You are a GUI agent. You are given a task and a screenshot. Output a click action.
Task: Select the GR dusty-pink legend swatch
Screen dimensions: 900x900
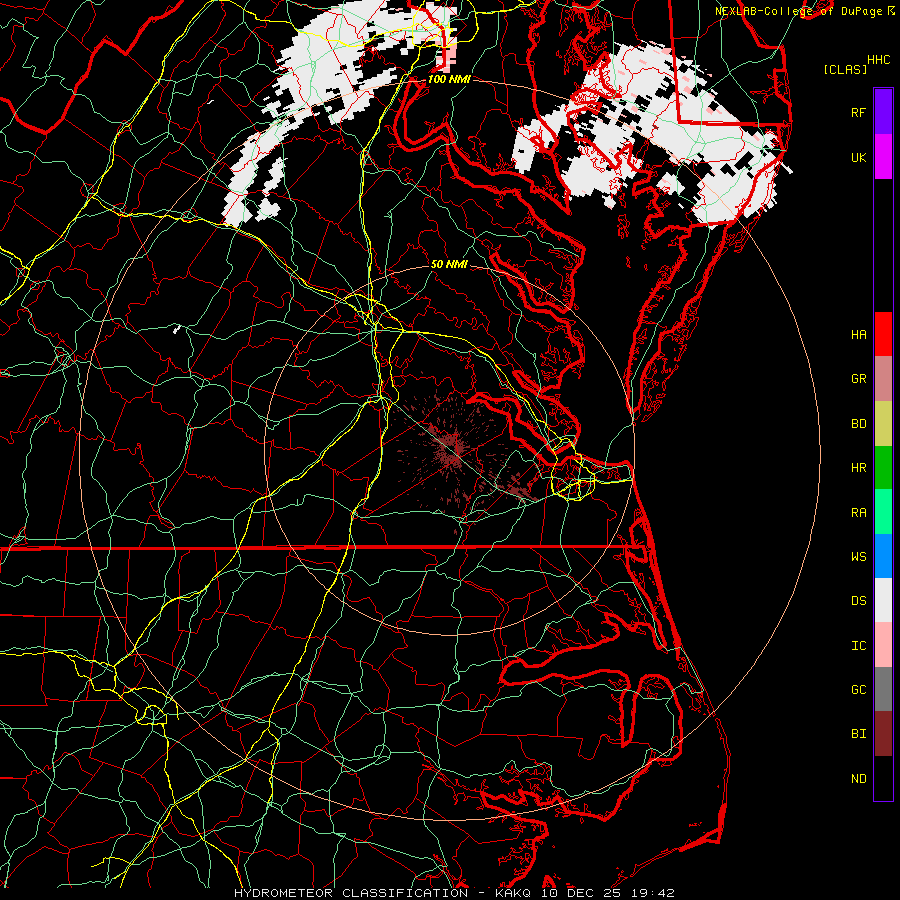(x=883, y=379)
